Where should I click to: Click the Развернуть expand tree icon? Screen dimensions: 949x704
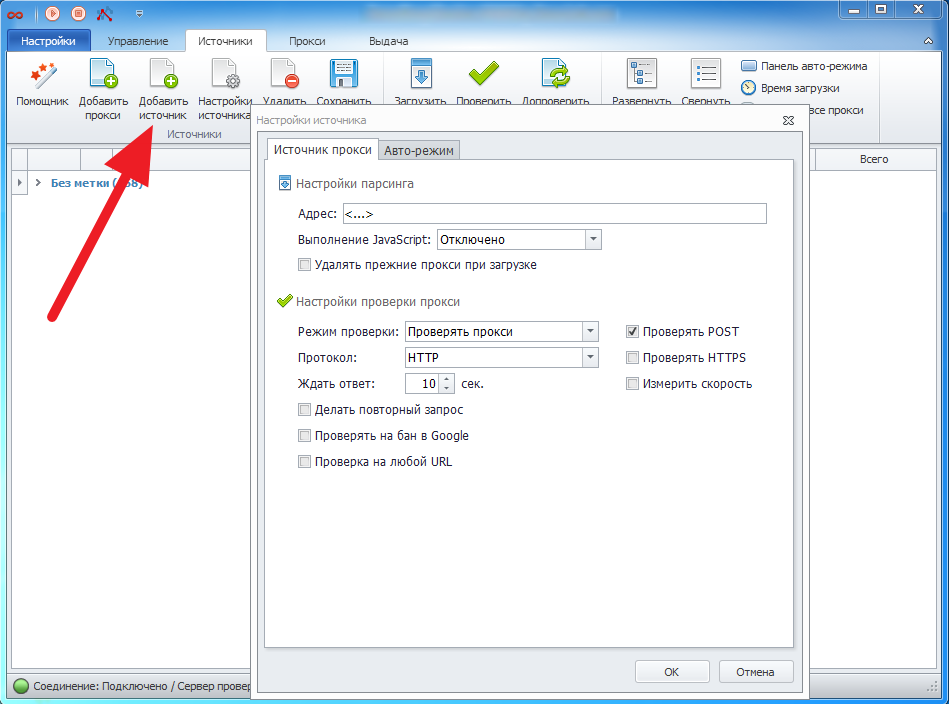(x=641, y=76)
